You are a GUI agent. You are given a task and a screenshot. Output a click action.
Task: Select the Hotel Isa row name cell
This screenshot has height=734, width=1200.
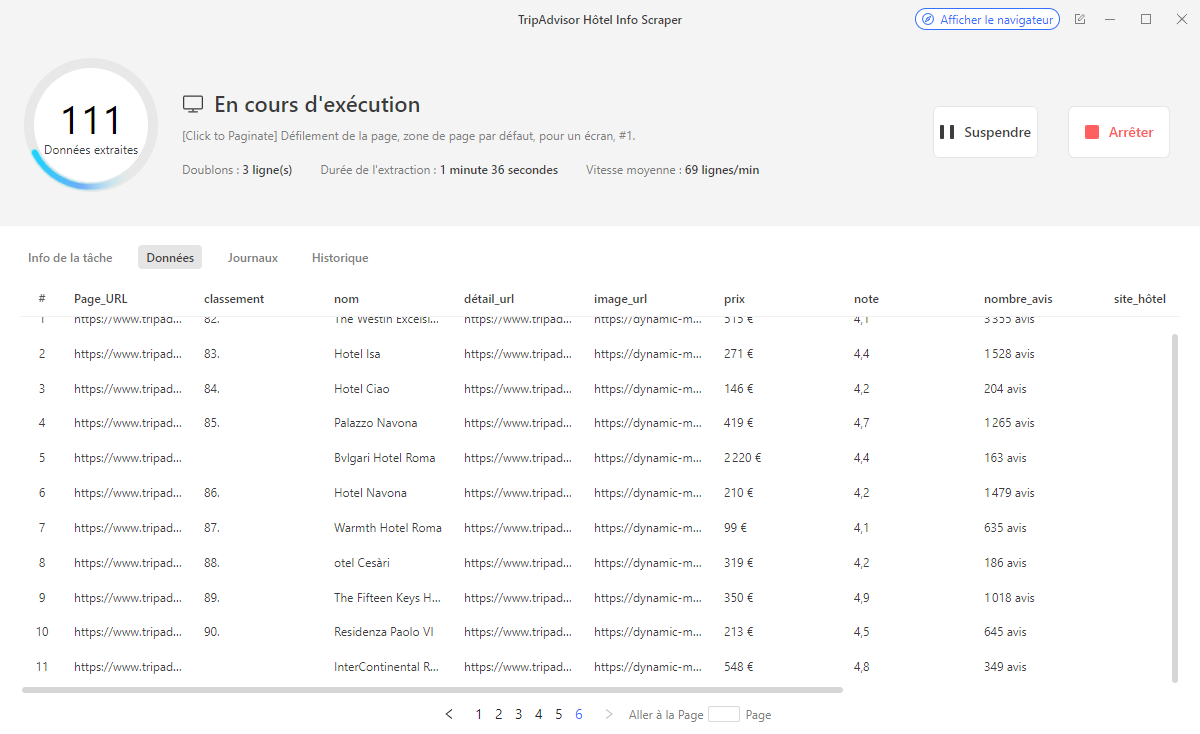pyautogui.click(x=357, y=354)
